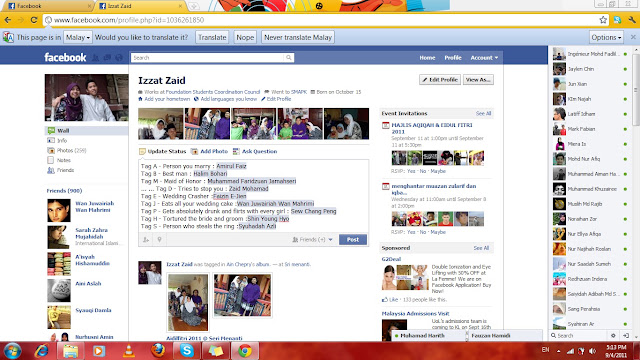Select Add Photo composer tab
The image size is (640, 360).
209,151
